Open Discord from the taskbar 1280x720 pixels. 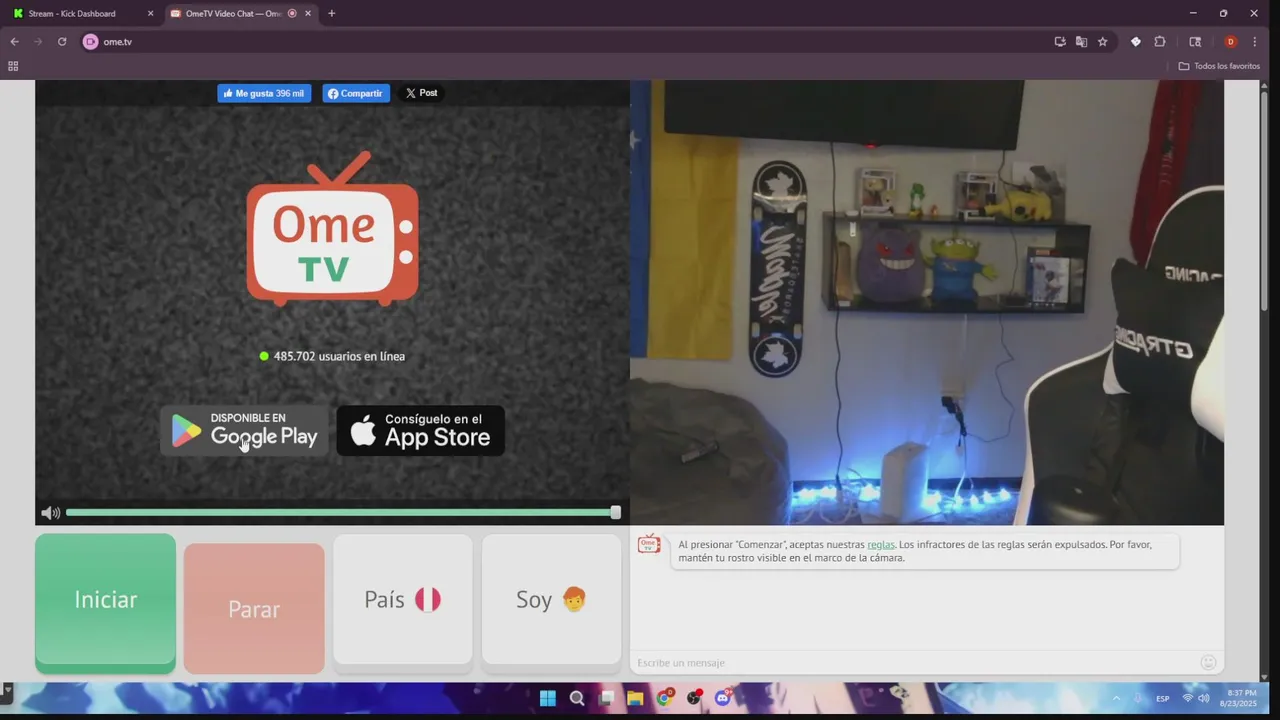click(x=722, y=698)
